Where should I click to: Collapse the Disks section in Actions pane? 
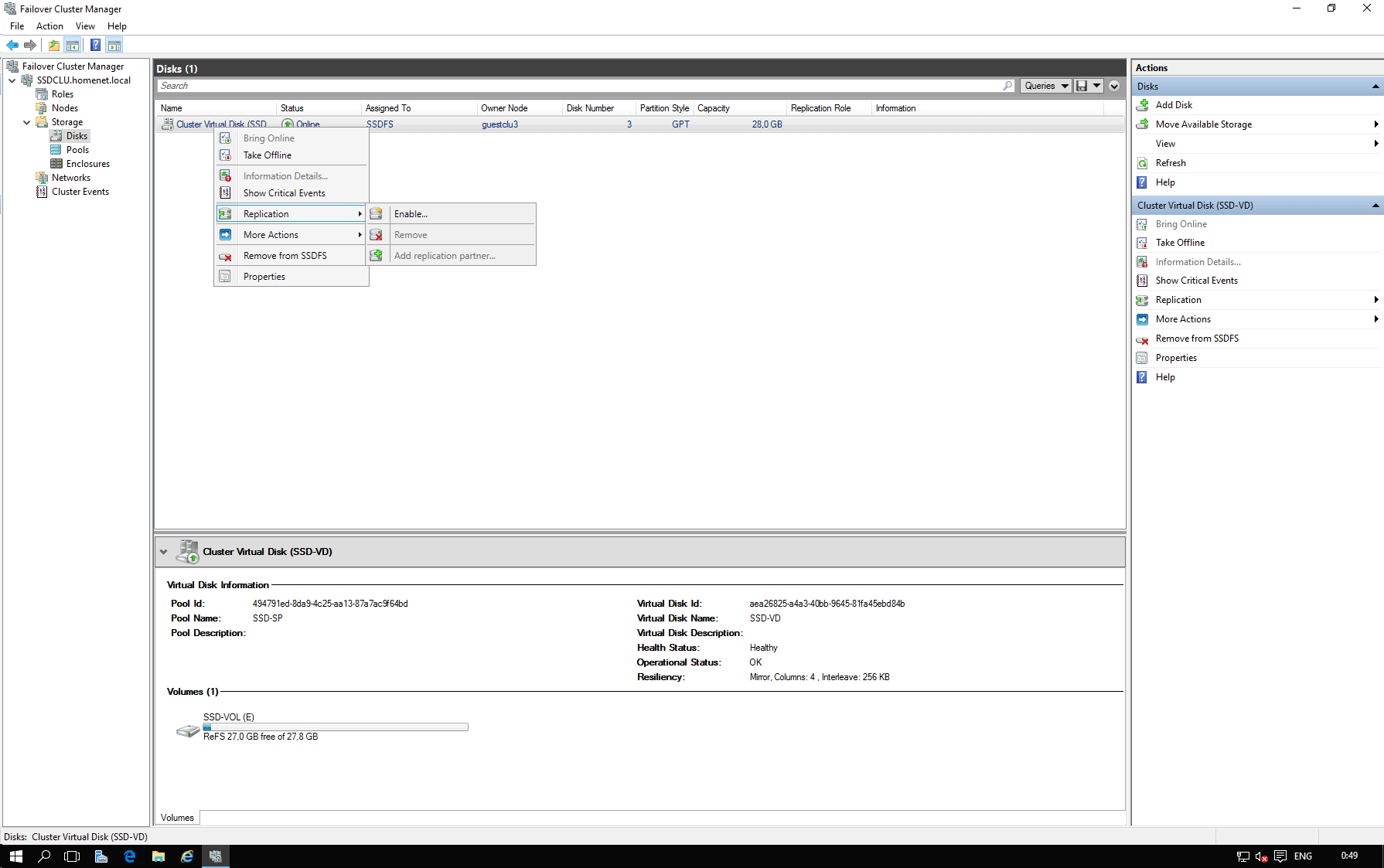(x=1375, y=87)
